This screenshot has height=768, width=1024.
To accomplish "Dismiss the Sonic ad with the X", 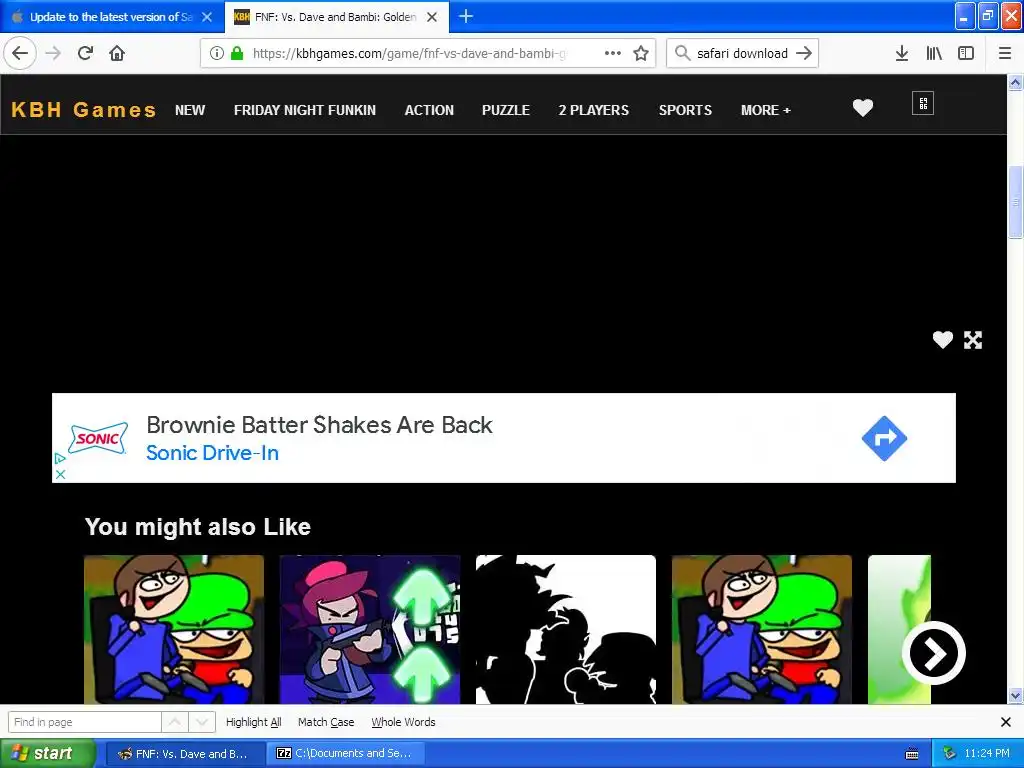I will [x=60, y=475].
